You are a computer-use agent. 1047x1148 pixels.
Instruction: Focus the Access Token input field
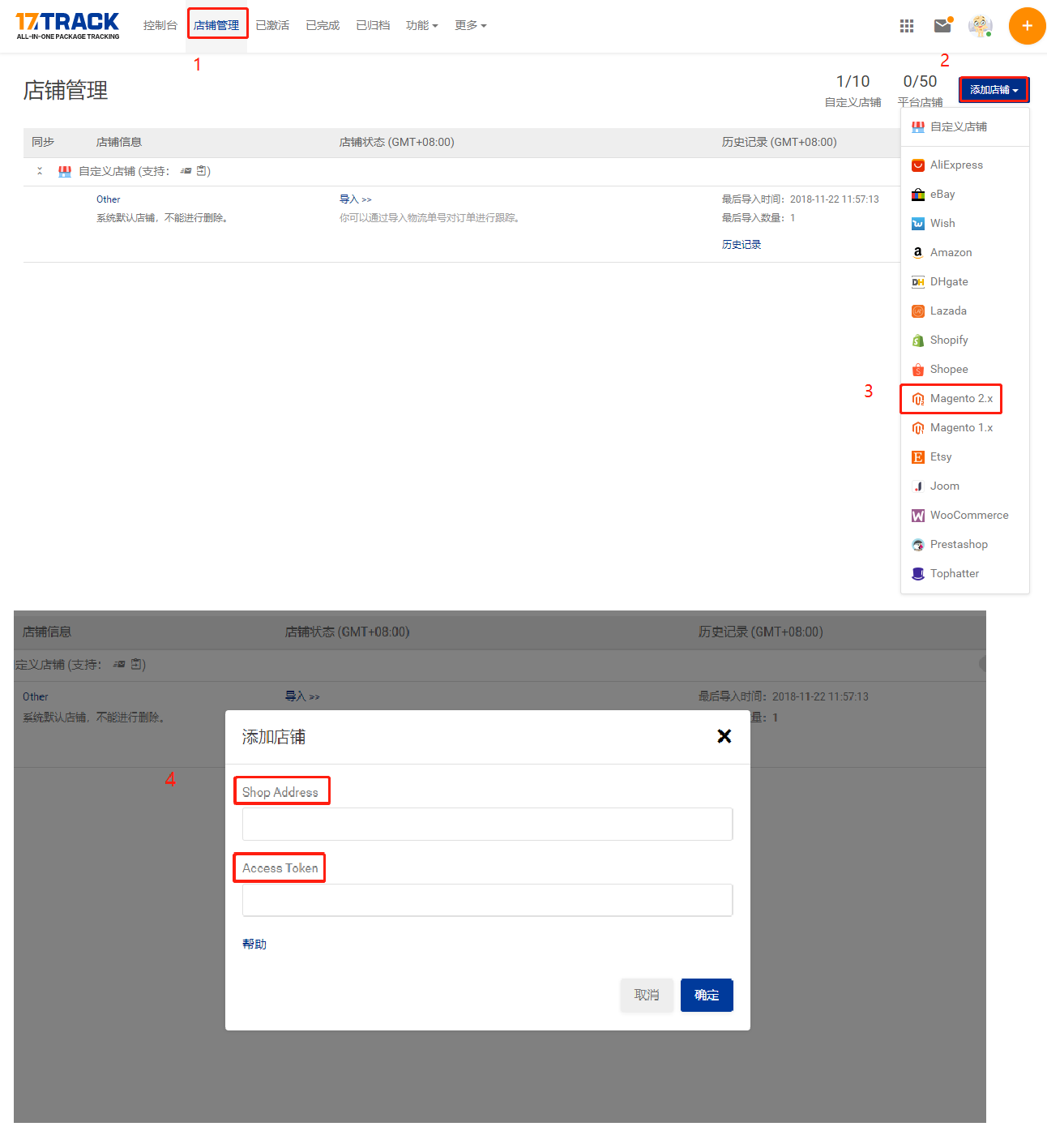click(x=487, y=900)
